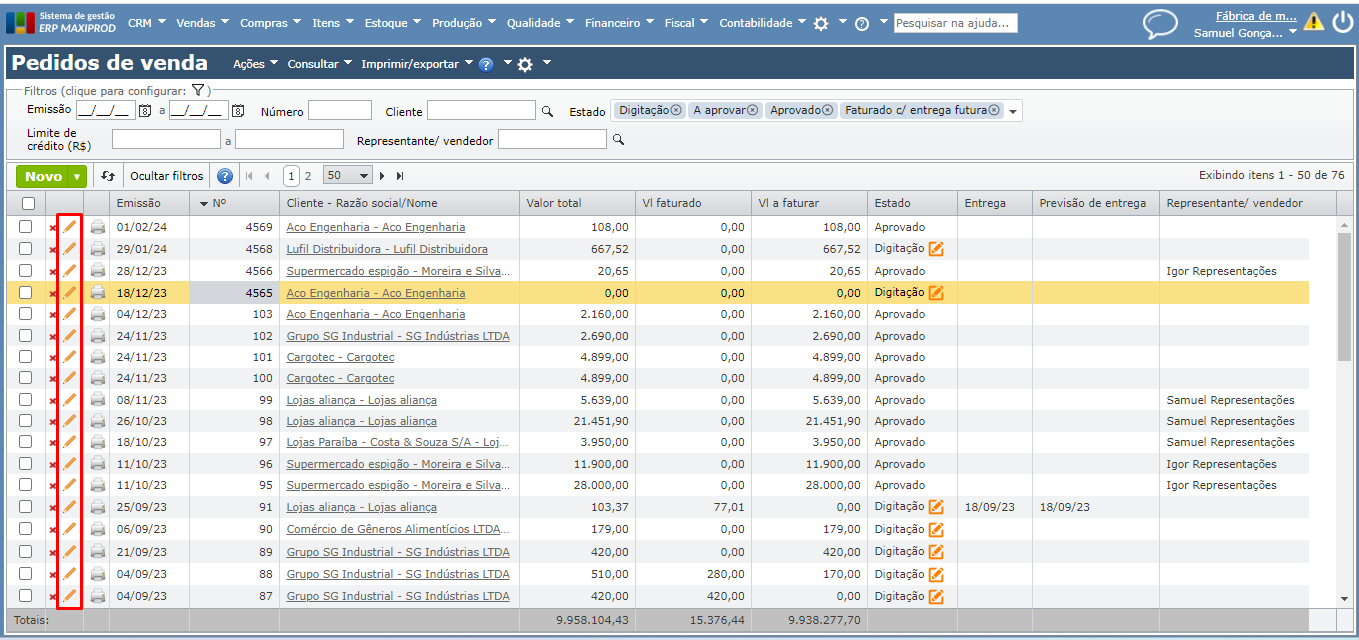Image resolution: width=1359 pixels, height=640 pixels.
Task: Delete order 4568 with red X icon
Action: point(53,249)
